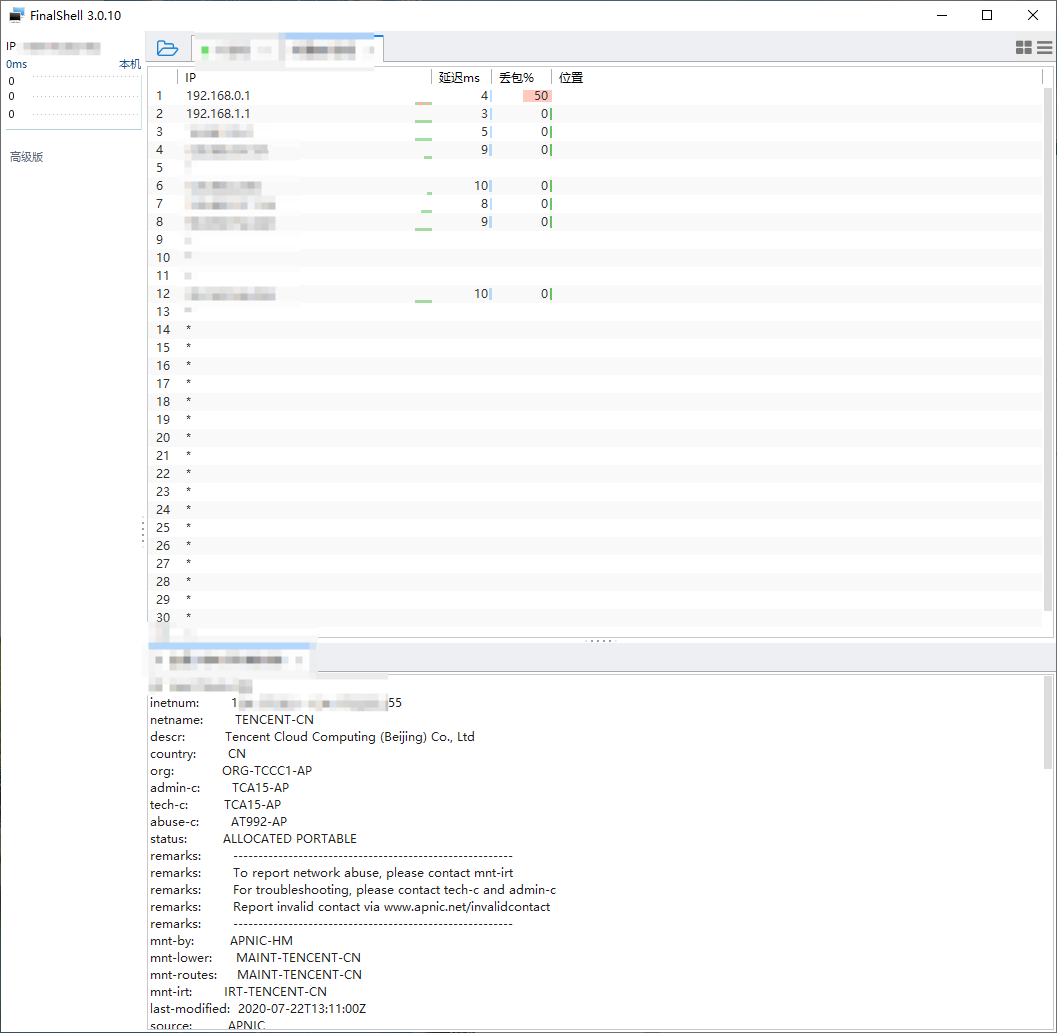This screenshot has height=1033, width=1057.
Task: Click the 高级版 premium link
Action: click(x=27, y=157)
